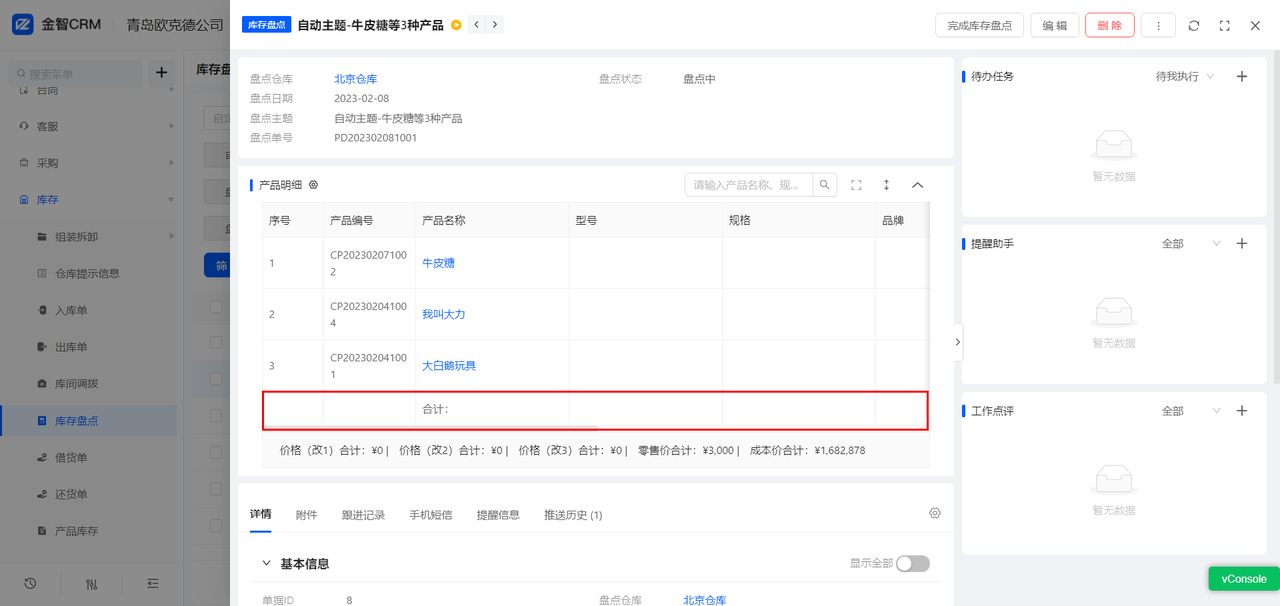The height and width of the screenshot is (606, 1280).
Task: Switch to 手机短信 tab
Action: coord(430,515)
